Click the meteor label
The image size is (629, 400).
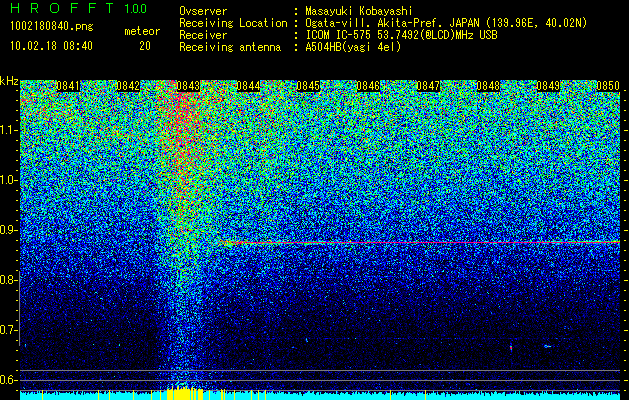point(142,31)
